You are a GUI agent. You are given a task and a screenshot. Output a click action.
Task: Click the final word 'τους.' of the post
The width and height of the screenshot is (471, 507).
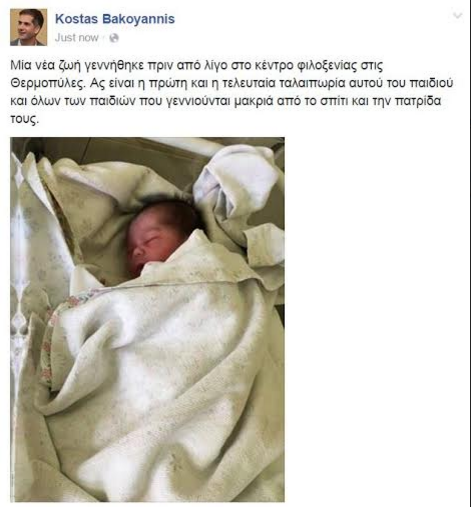[x=24, y=119]
